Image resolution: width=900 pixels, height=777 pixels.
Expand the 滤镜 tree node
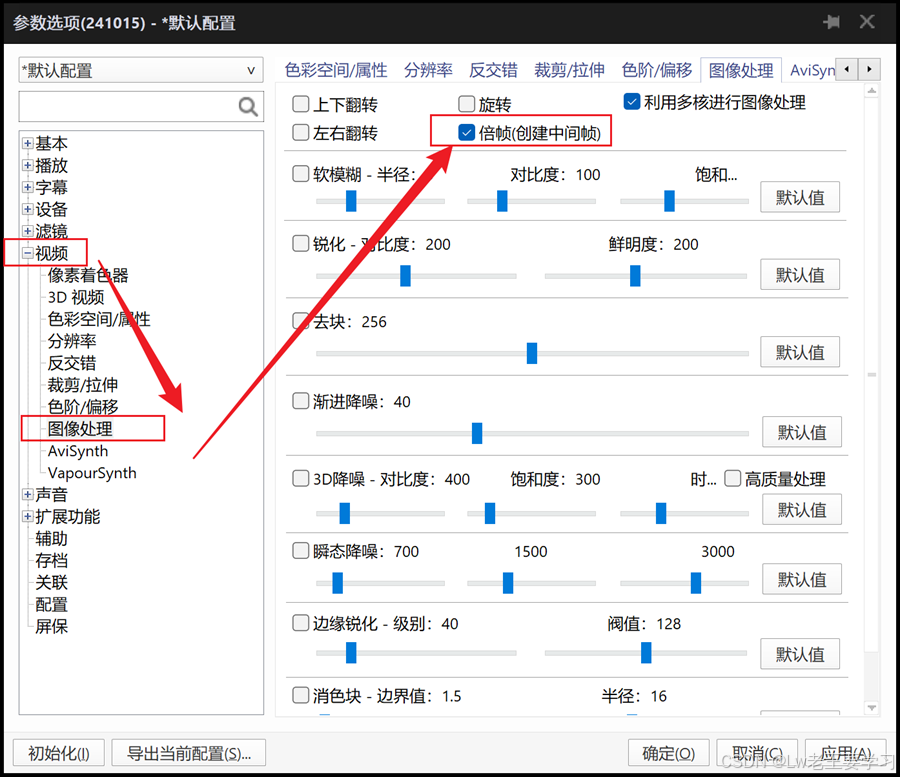click(x=28, y=231)
